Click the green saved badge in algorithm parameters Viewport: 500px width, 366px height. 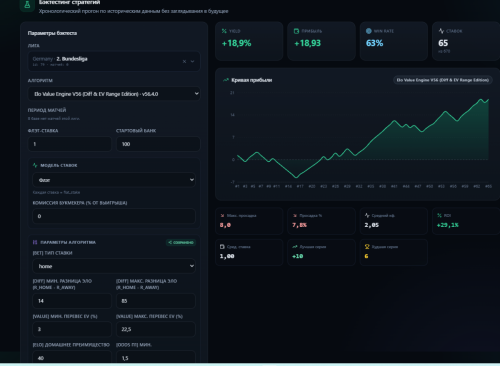point(181,242)
